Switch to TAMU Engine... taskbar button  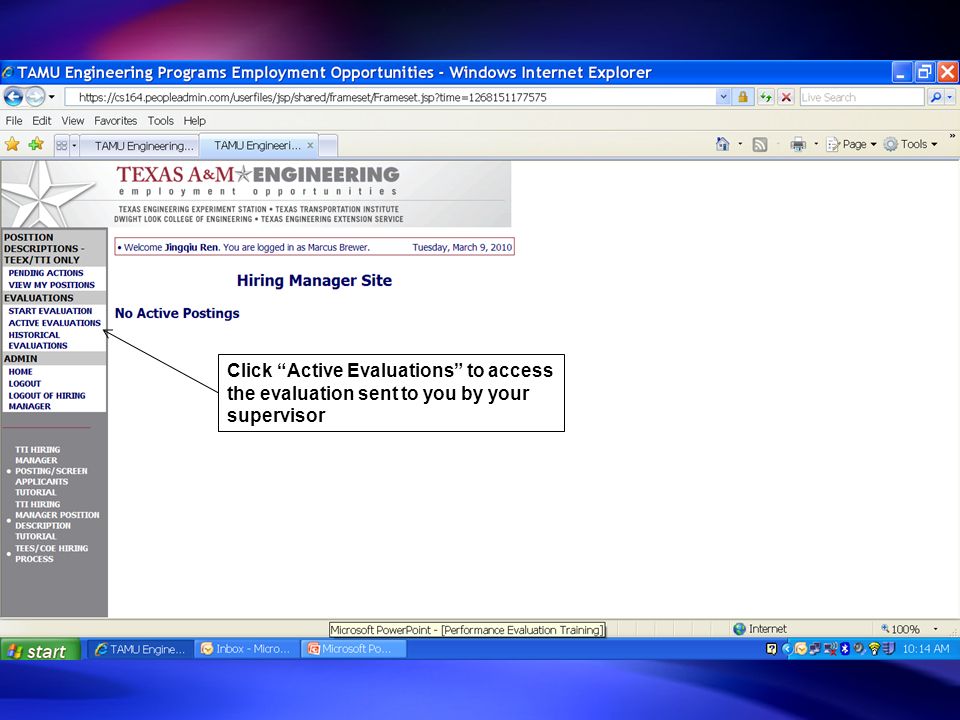(140, 650)
